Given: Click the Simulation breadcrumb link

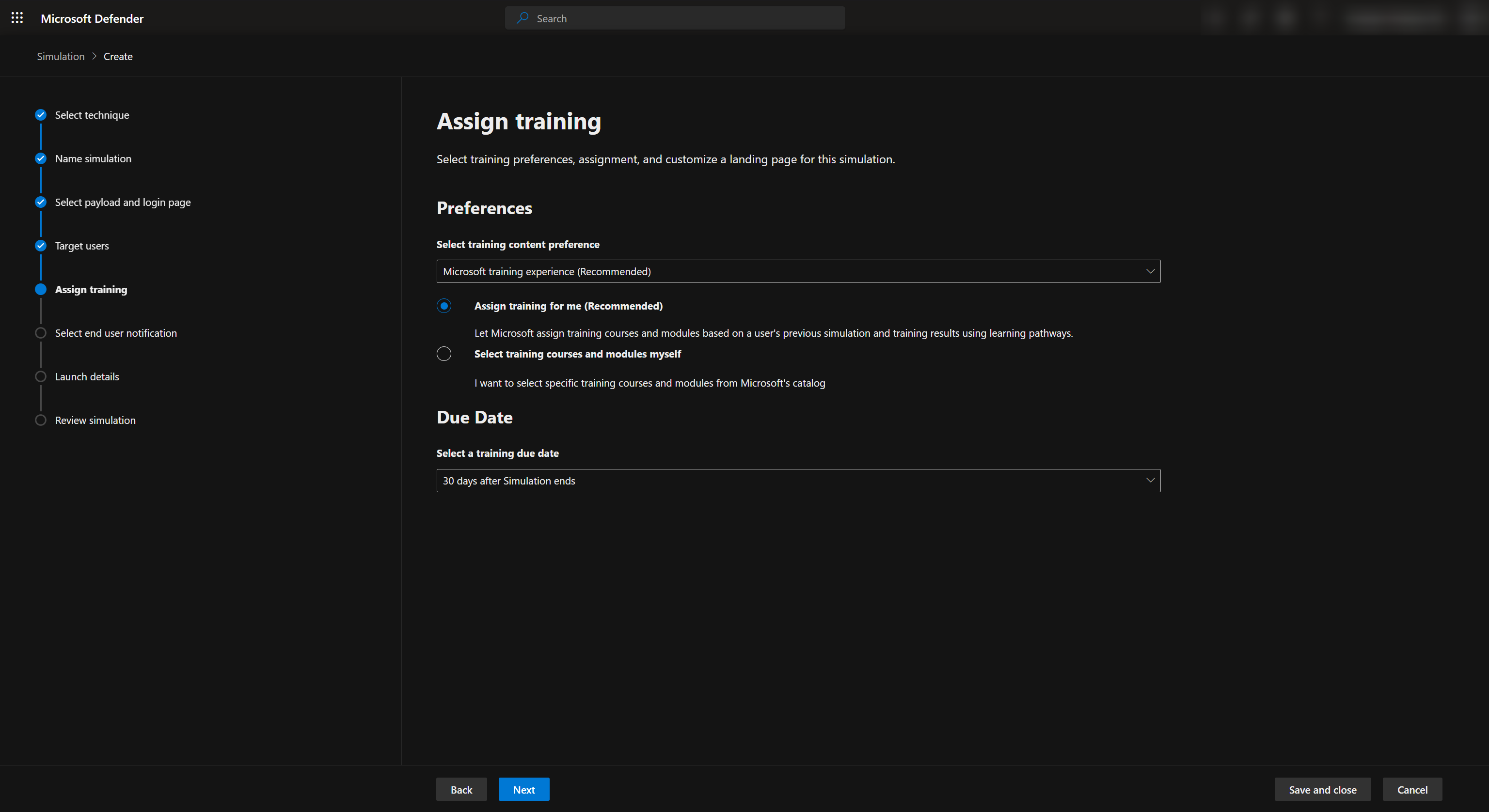Looking at the screenshot, I should pos(61,56).
